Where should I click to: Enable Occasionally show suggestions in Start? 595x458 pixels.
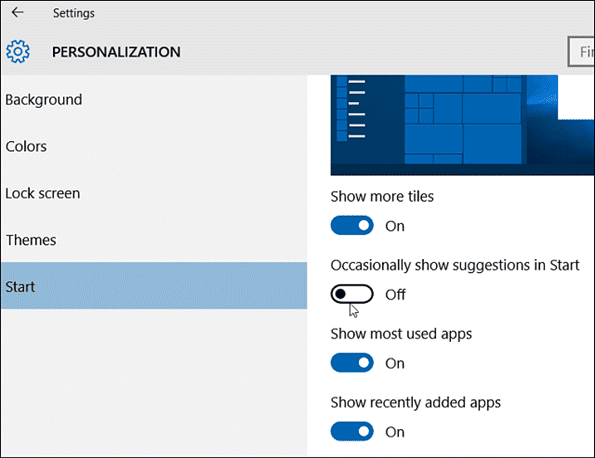(352, 294)
